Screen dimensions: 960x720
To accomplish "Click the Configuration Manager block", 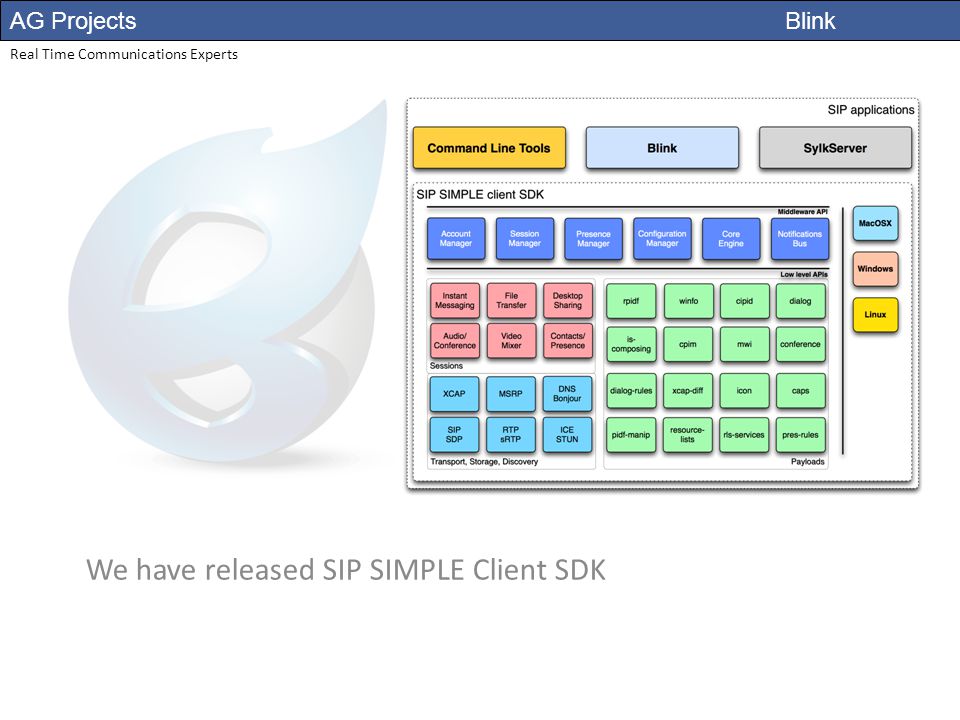I will (662, 239).
